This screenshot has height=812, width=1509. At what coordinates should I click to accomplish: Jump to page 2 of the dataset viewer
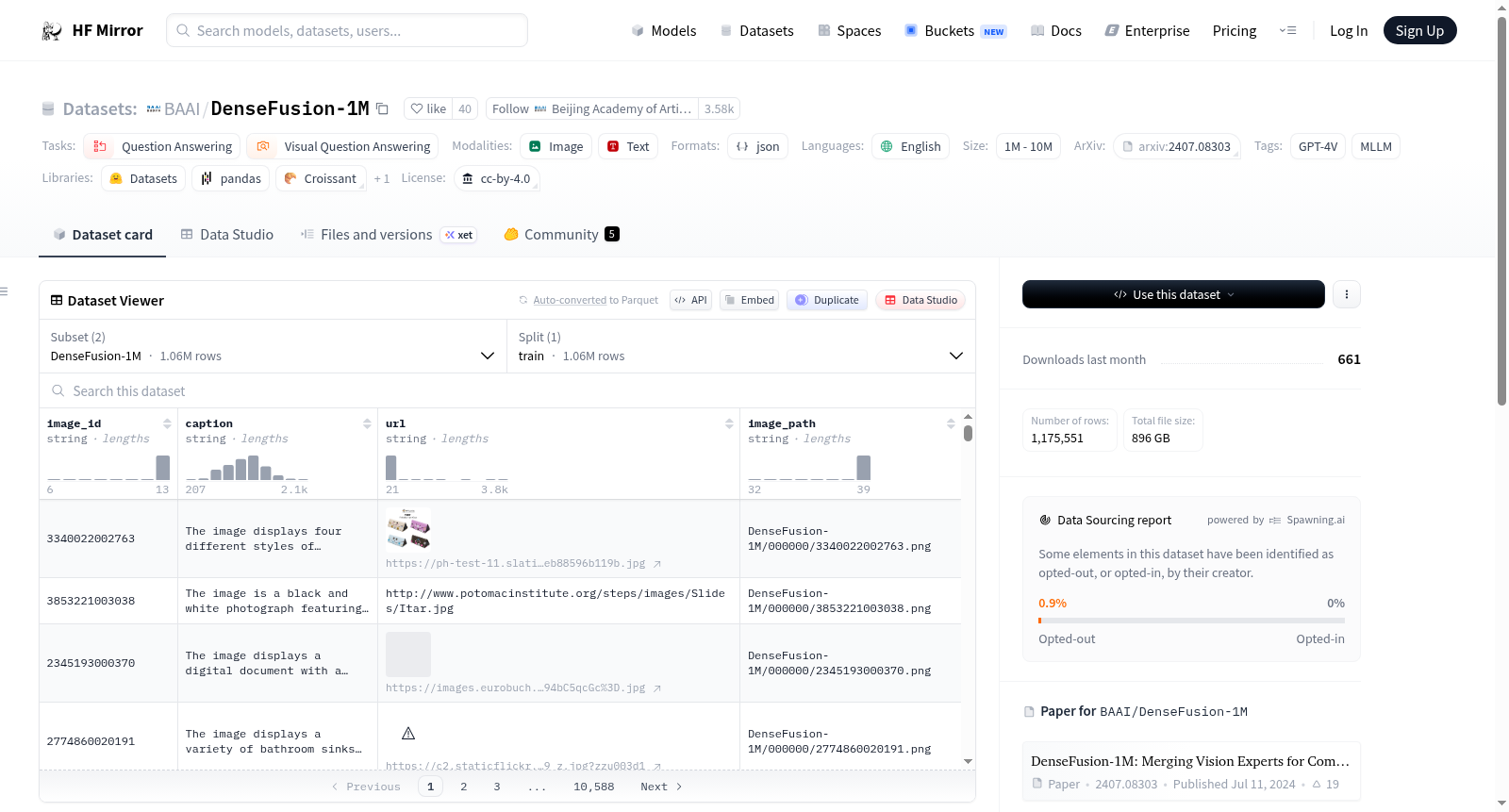[x=464, y=787]
